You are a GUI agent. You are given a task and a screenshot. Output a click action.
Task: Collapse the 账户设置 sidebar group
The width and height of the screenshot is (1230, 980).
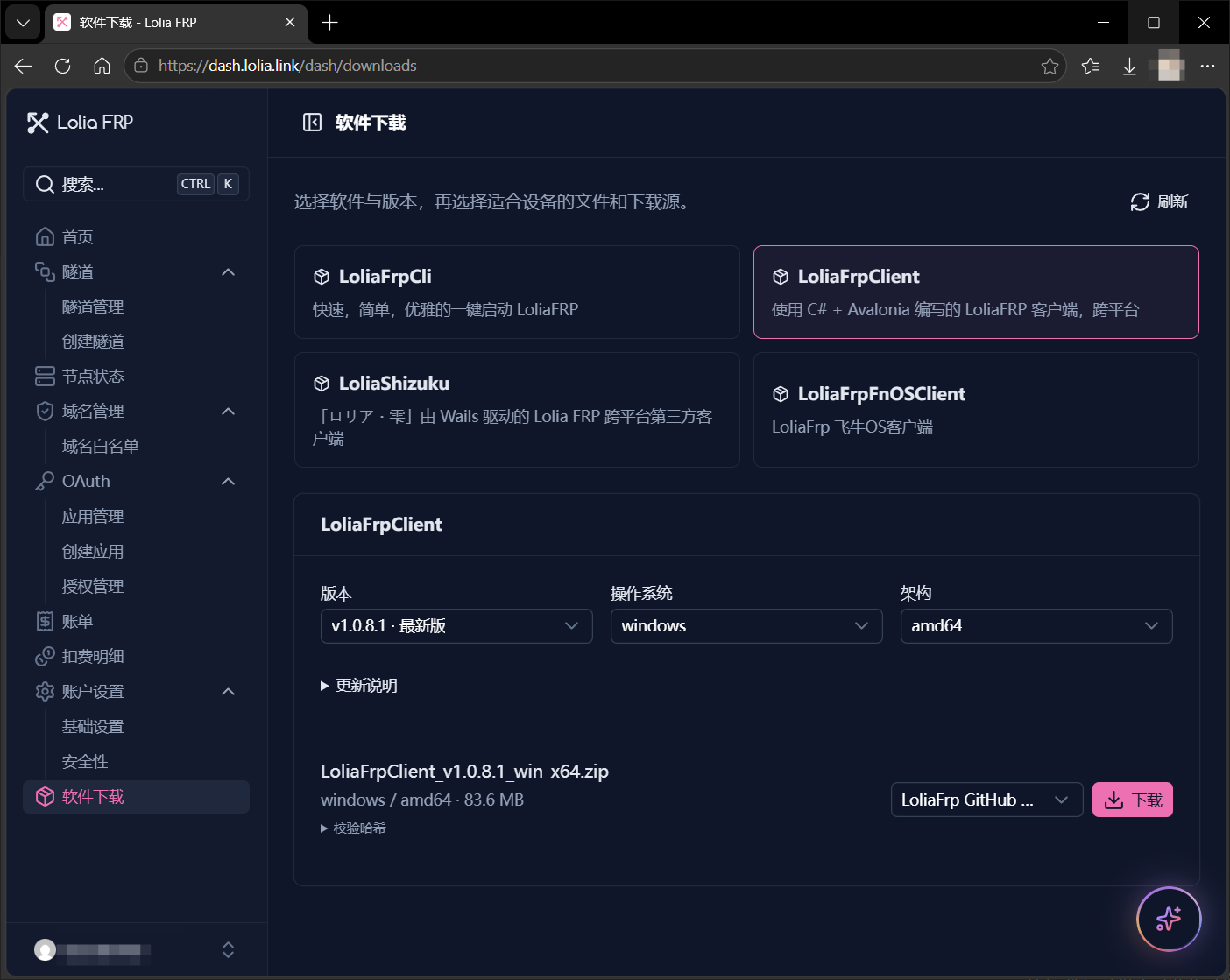point(229,692)
